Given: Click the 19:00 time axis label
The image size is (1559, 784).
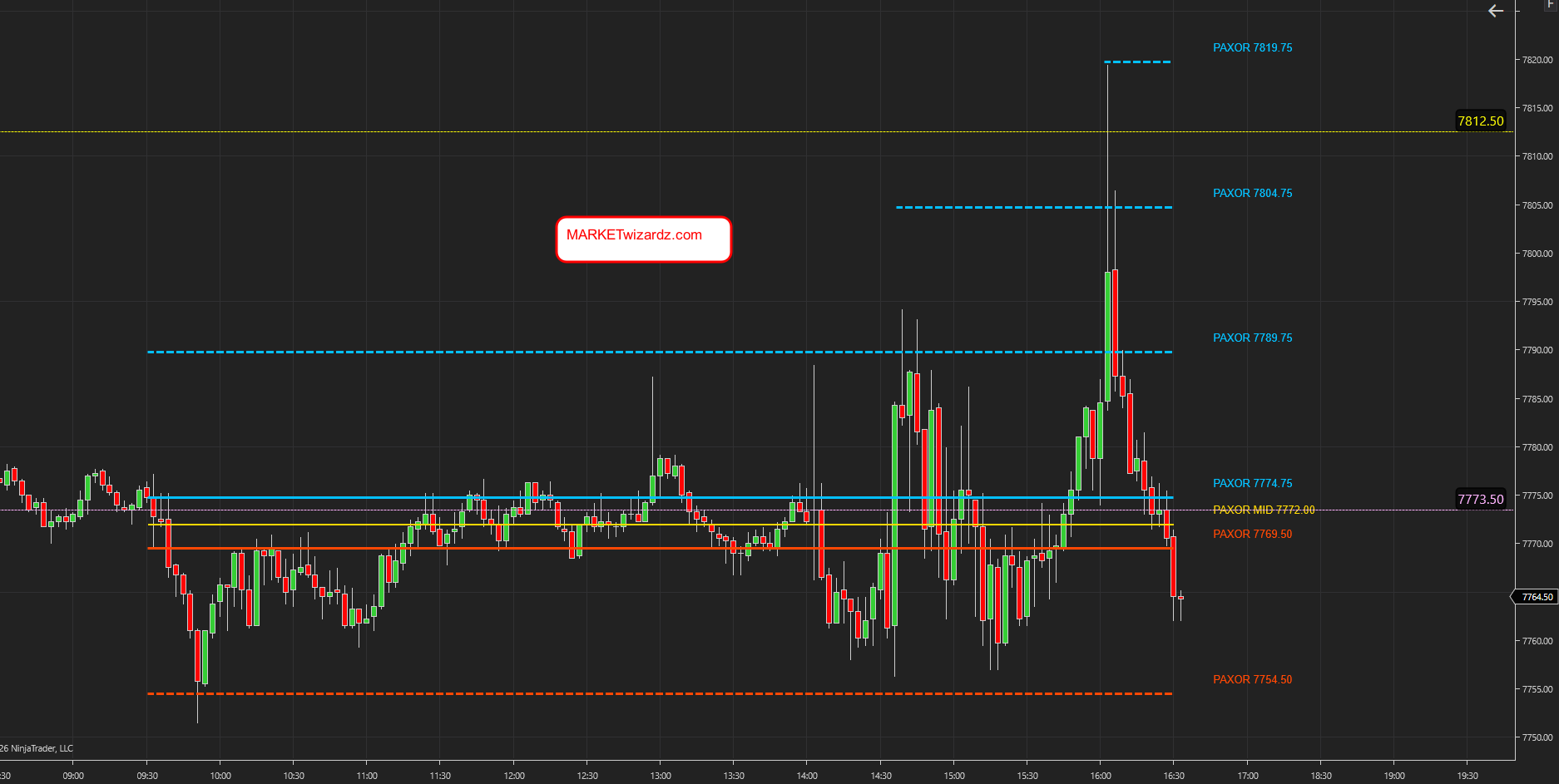Looking at the screenshot, I should pos(1394,776).
